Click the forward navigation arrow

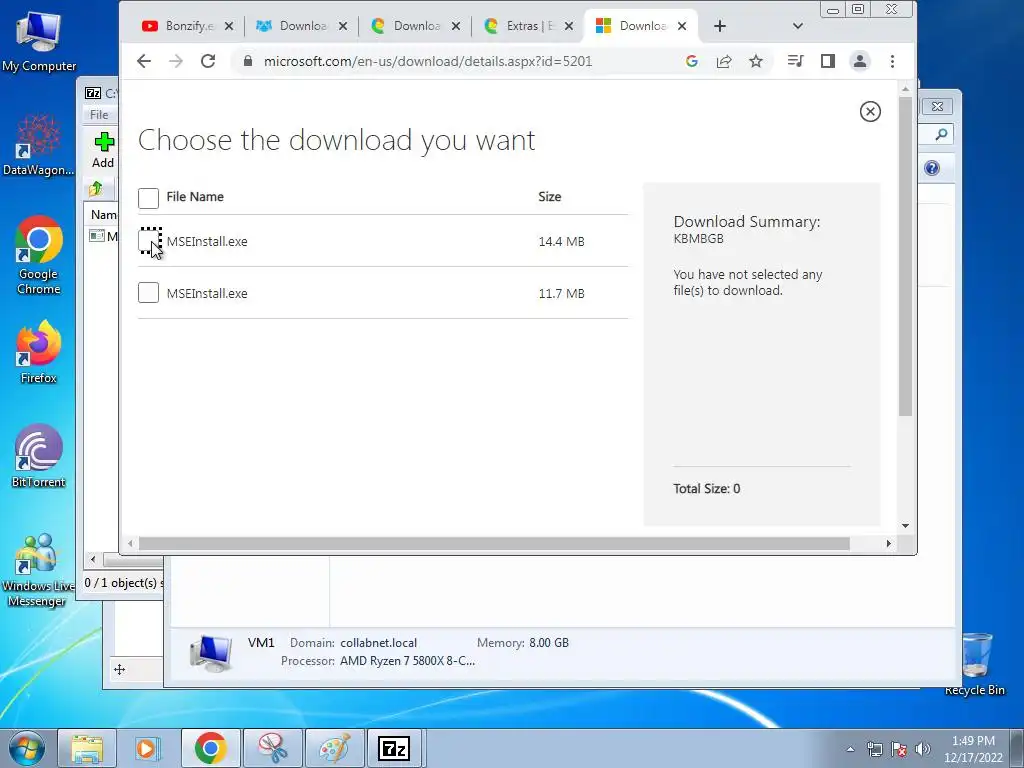tap(176, 61)
